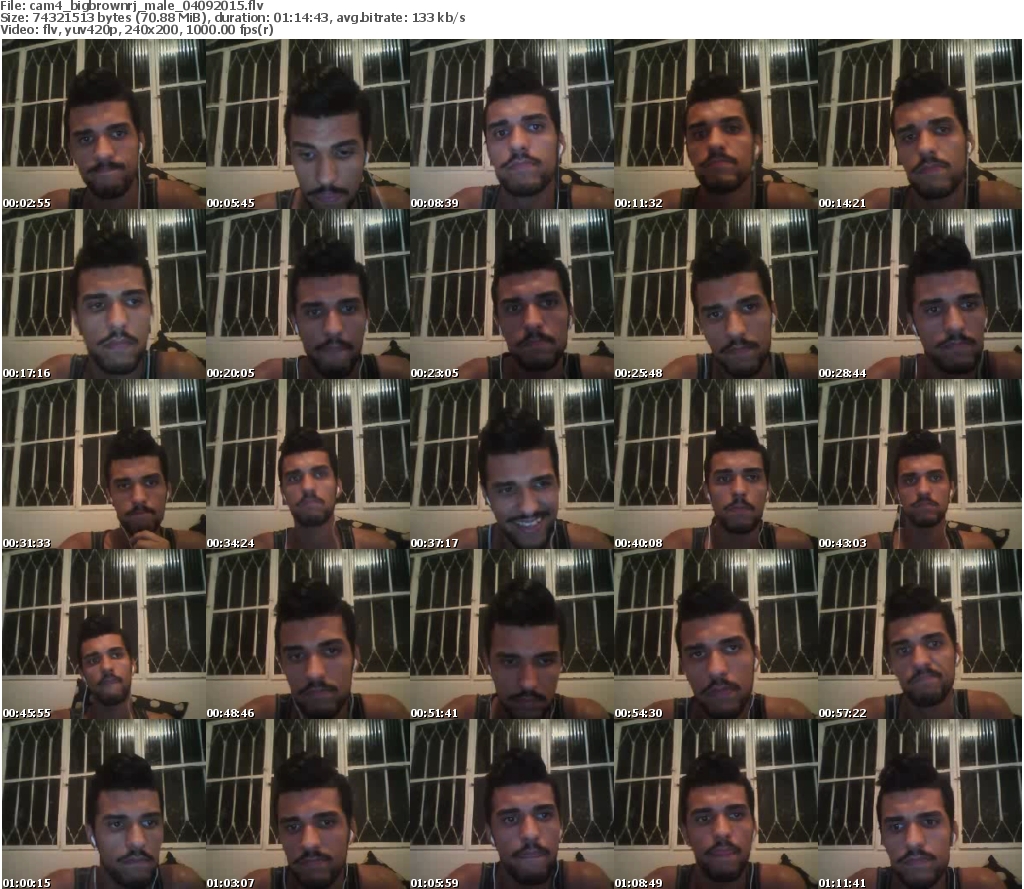
Task: Choose the thumbnail stamped 00:48:46
Action: coord(308,634)
